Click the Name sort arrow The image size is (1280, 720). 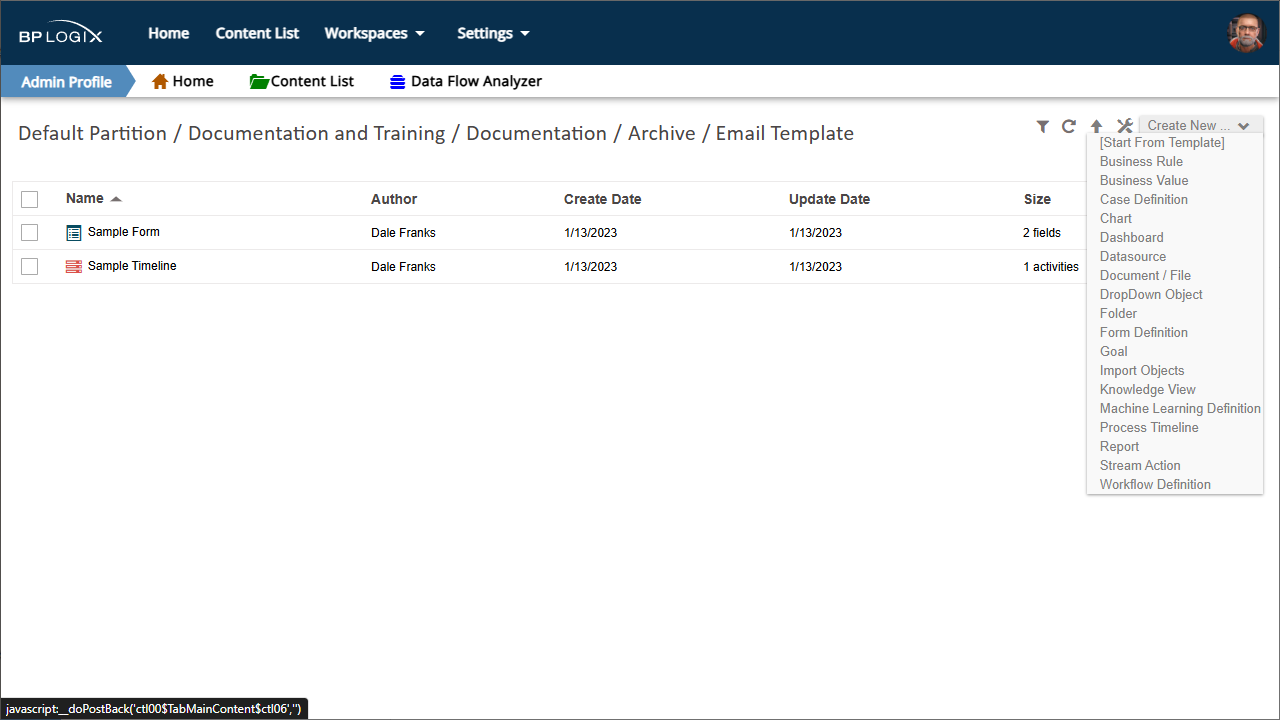tap(116, 199)
